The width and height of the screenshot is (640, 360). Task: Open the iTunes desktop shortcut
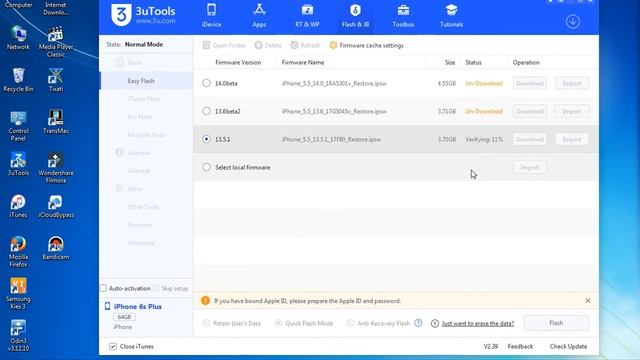(18, 206)
